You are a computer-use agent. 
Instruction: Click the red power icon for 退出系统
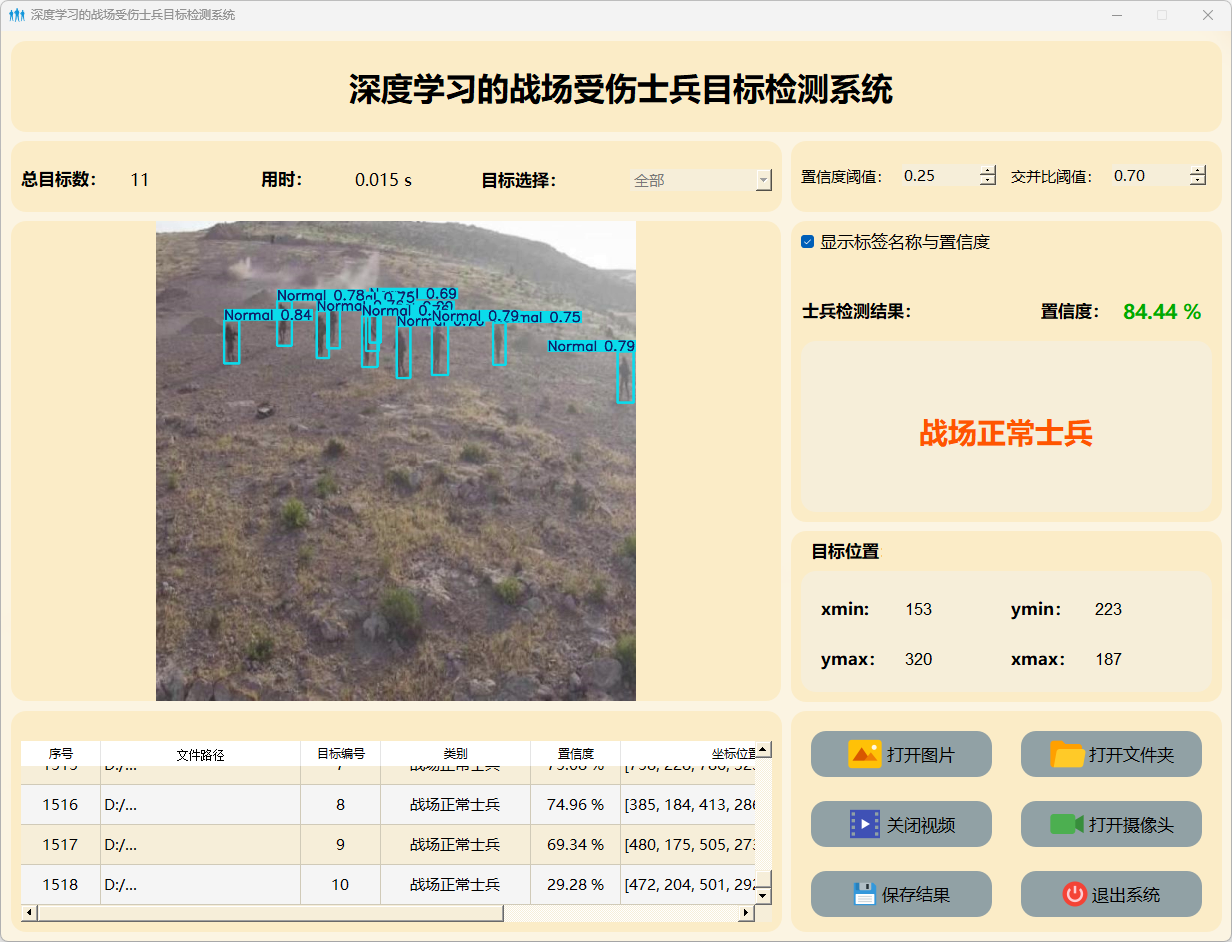pos(1075,894)
